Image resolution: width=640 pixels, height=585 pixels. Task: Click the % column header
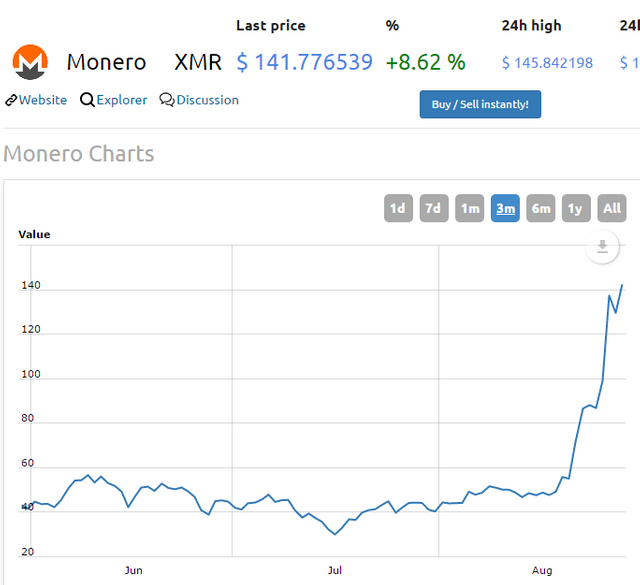click(392, 26)
